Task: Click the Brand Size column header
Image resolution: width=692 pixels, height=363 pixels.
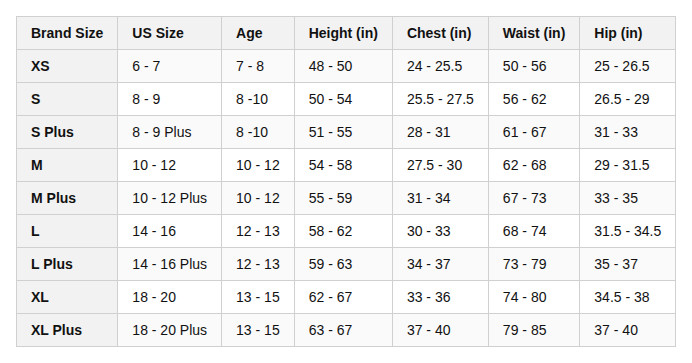Action: pyautogui.click(x=67, y=33)
